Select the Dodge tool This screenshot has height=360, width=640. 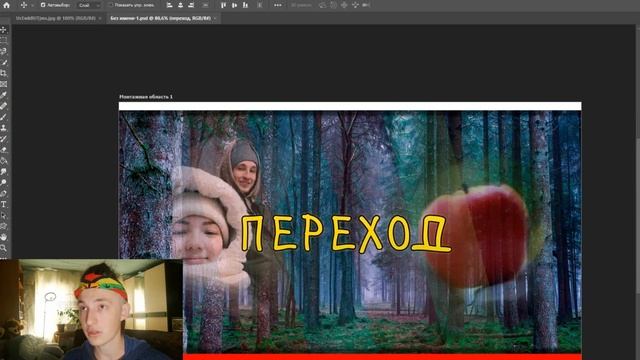[4, 182]
